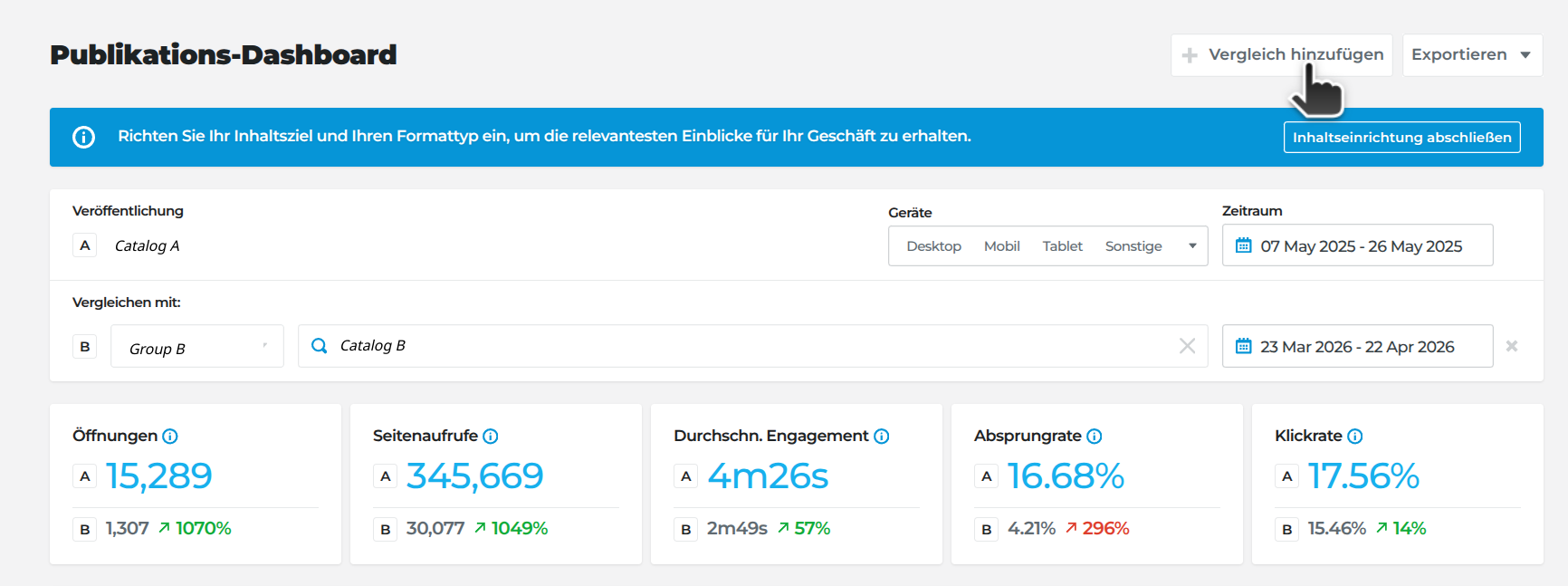Click the Absprungrate info icon
Image resolution: width=1568 pixels, height=586 pixels.
(x=1095, y=437)
